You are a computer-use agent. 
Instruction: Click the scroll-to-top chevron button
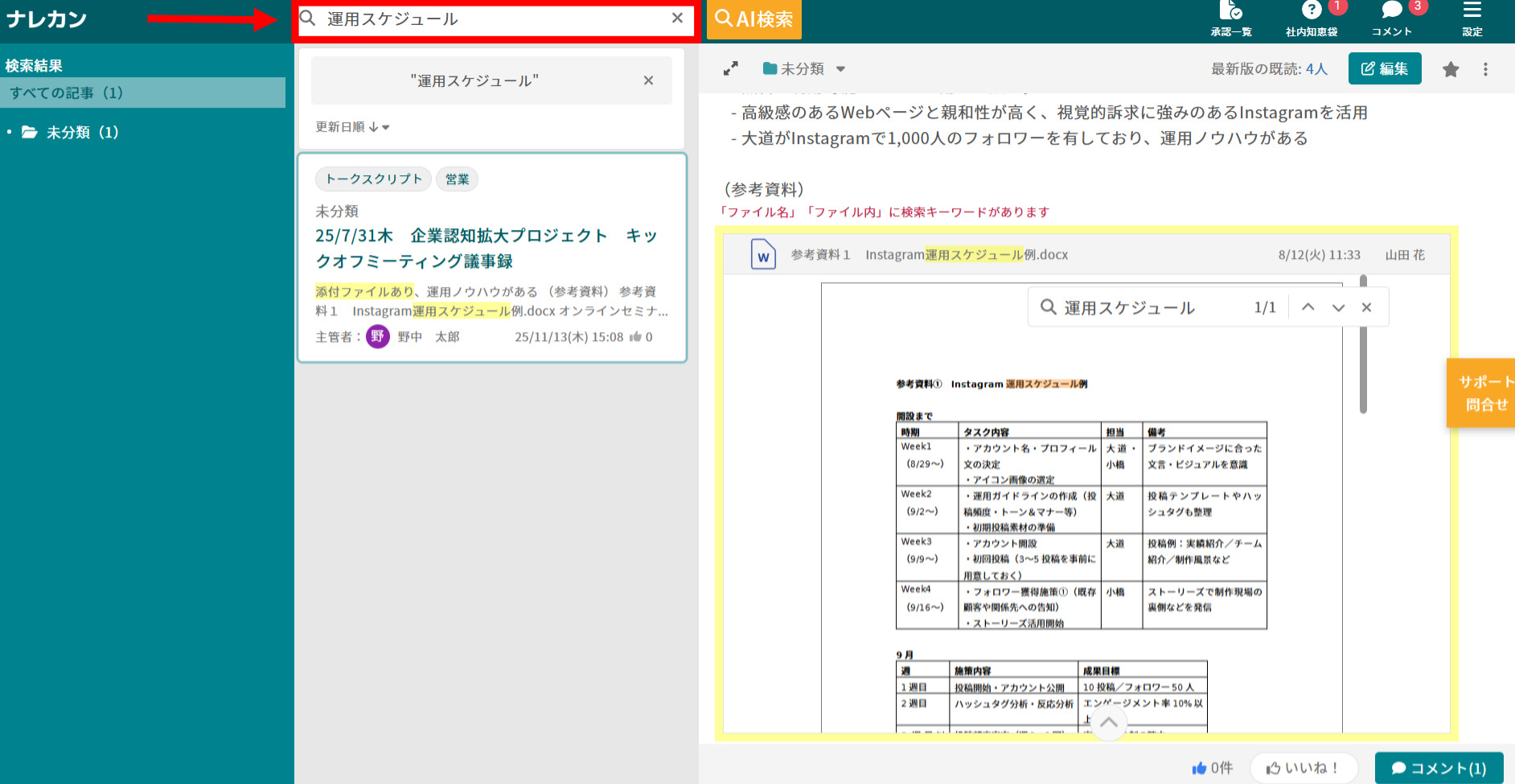tap(1109, 722)
